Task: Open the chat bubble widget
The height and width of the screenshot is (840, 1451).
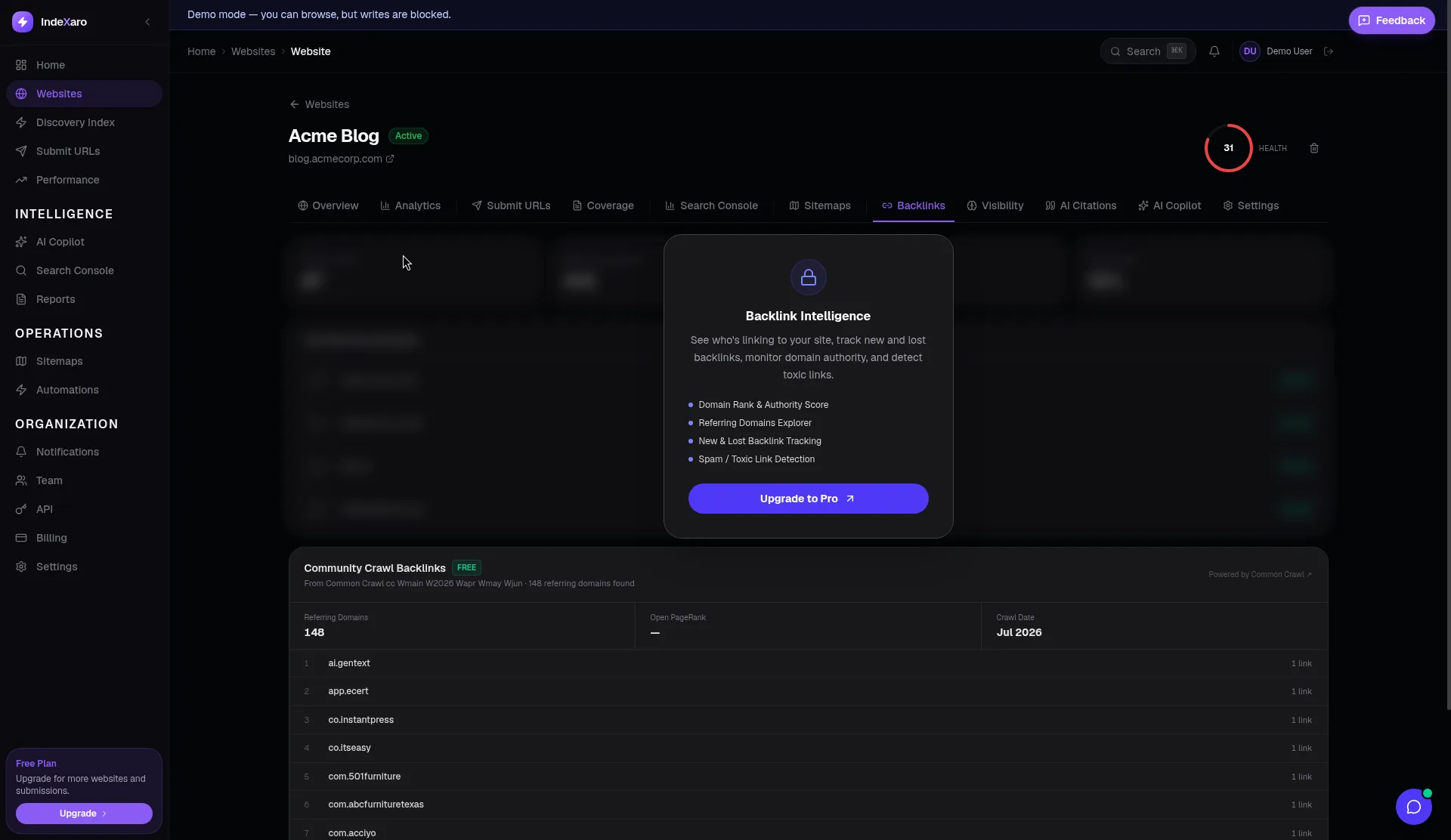Action: [x=1414, y=807]
